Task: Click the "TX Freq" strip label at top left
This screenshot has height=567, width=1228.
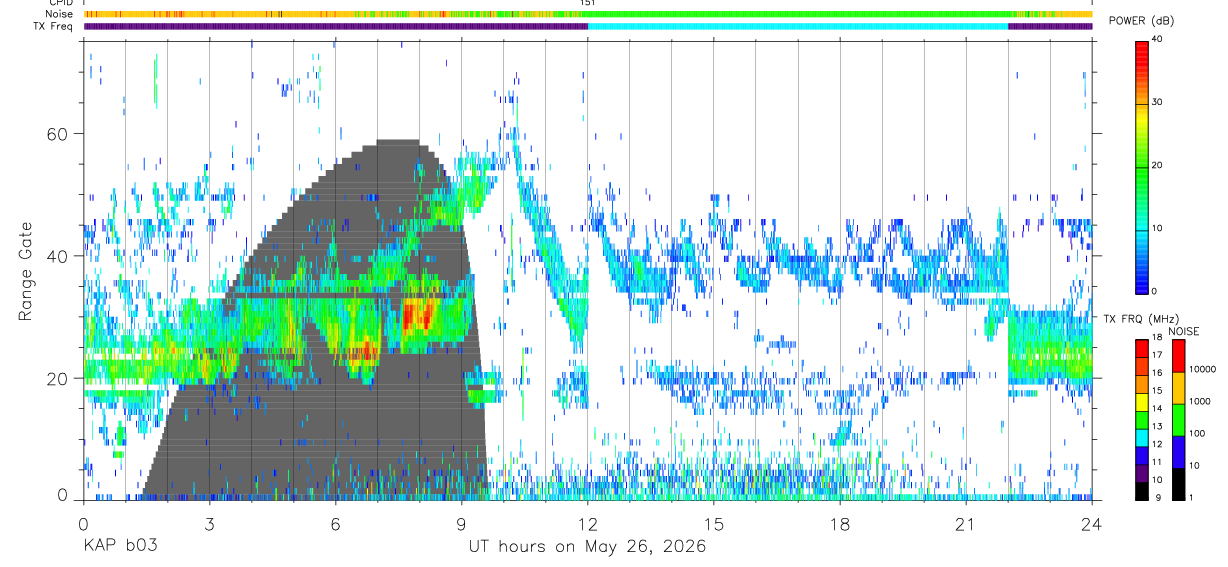Action: pyautogui.click(x=55, y=26)
